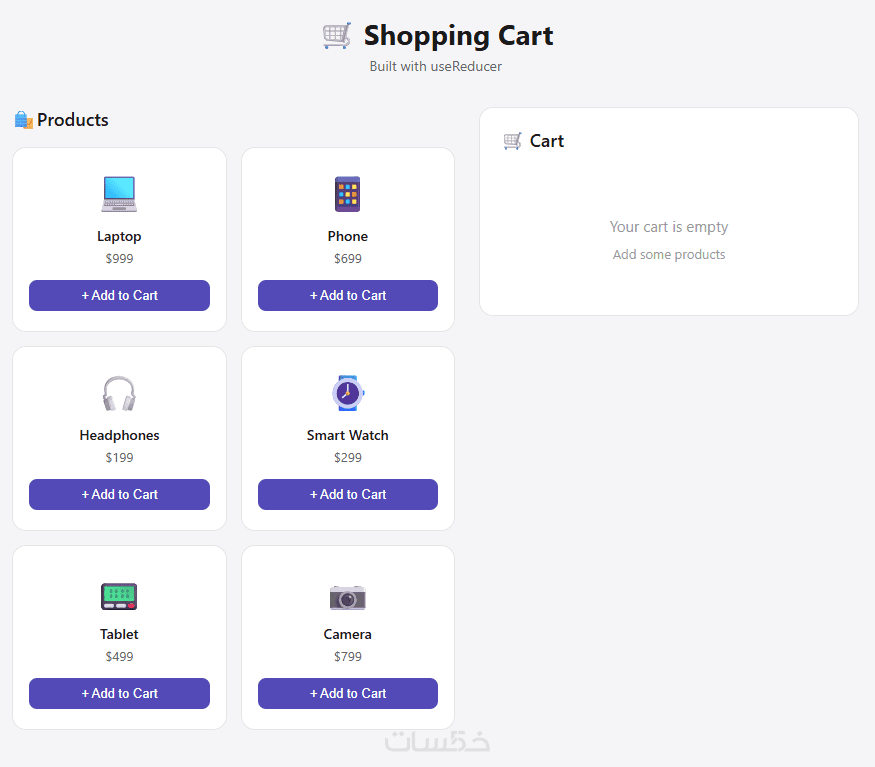The image size is (875, 767).
Task: Click the Phone product icon
Action: (347, 194)
